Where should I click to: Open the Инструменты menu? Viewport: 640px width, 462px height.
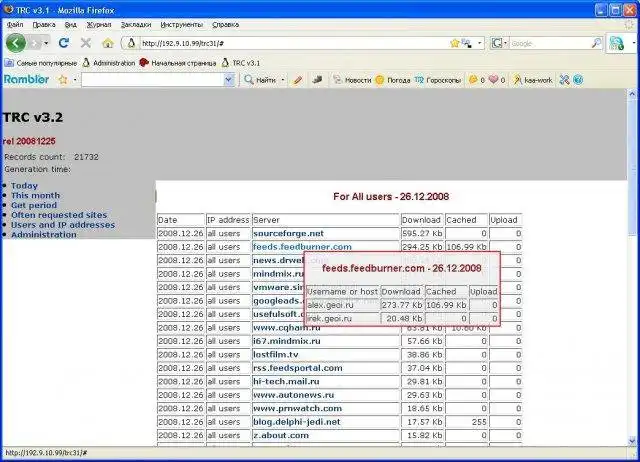(x=182, y=24)
